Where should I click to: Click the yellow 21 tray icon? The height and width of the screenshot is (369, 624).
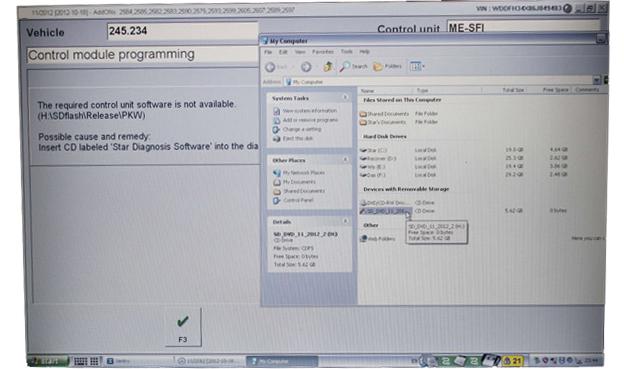tap(513, 361)
